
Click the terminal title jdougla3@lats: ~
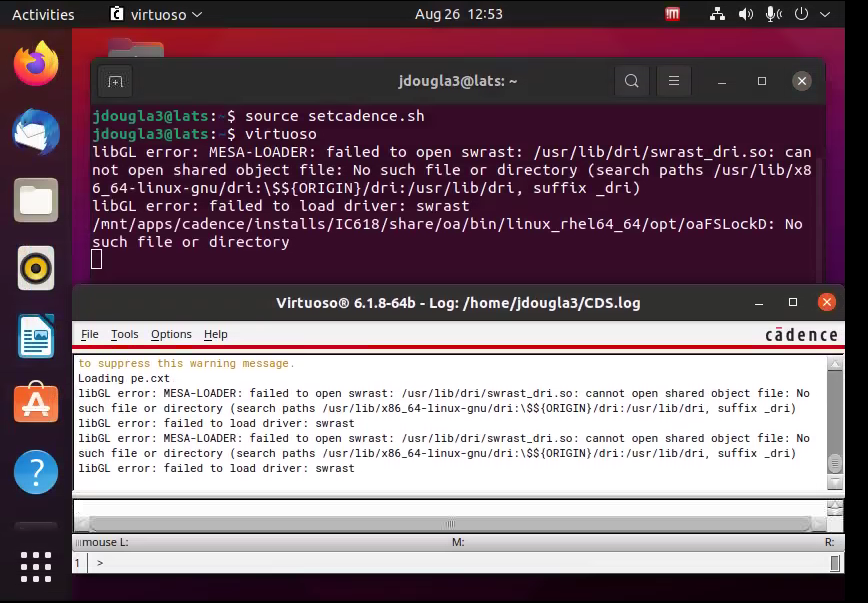458,81
